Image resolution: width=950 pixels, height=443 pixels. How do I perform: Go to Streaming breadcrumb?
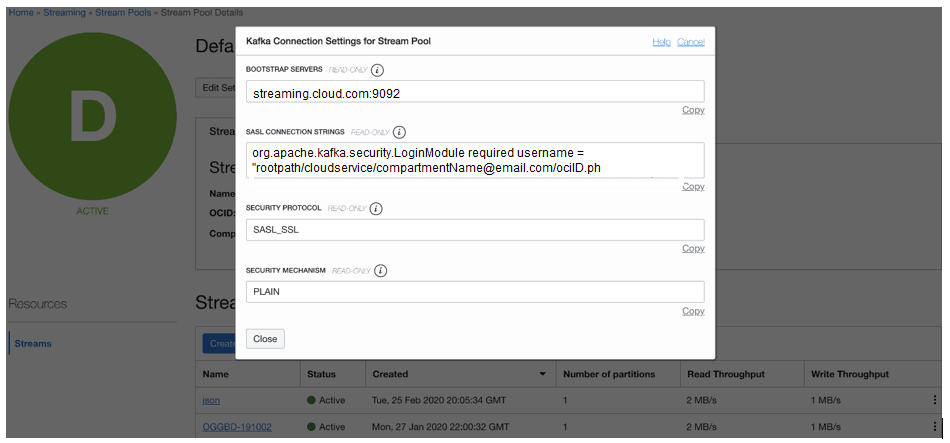64,13
